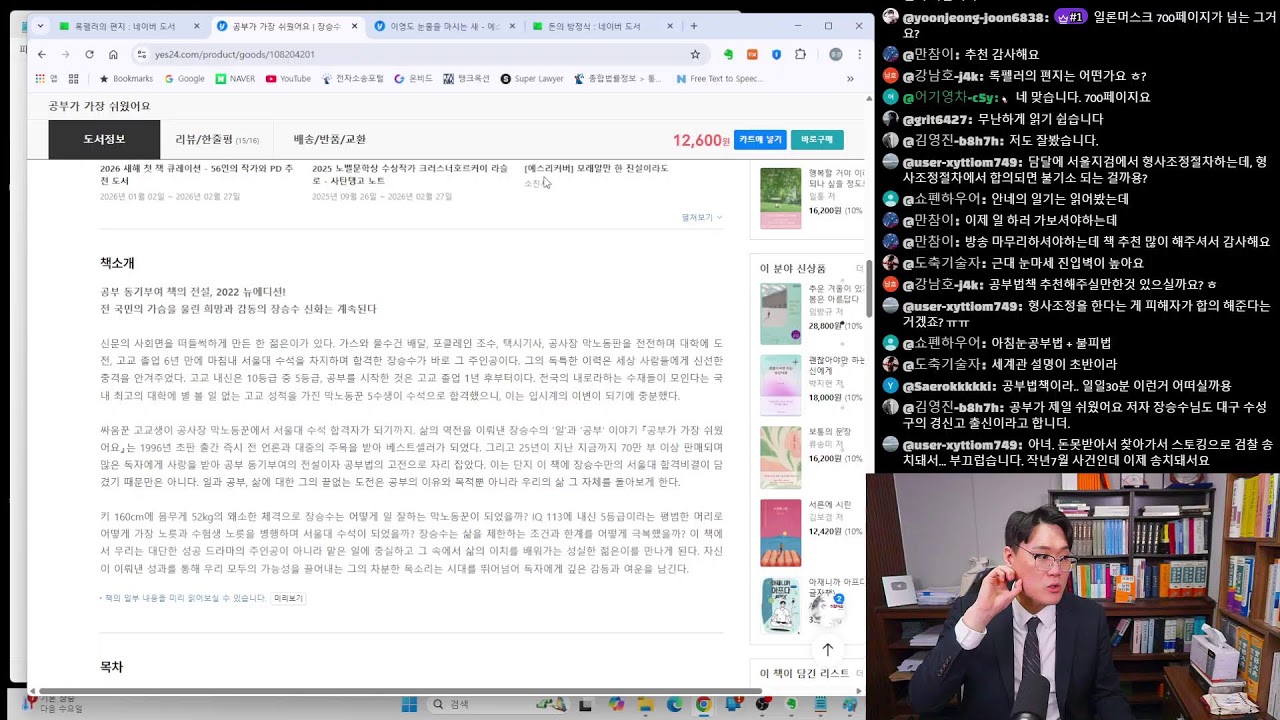Screen dimensions: 1280x720
Task: Jump to top with up-arrow button
Action: tap(827, 649)
